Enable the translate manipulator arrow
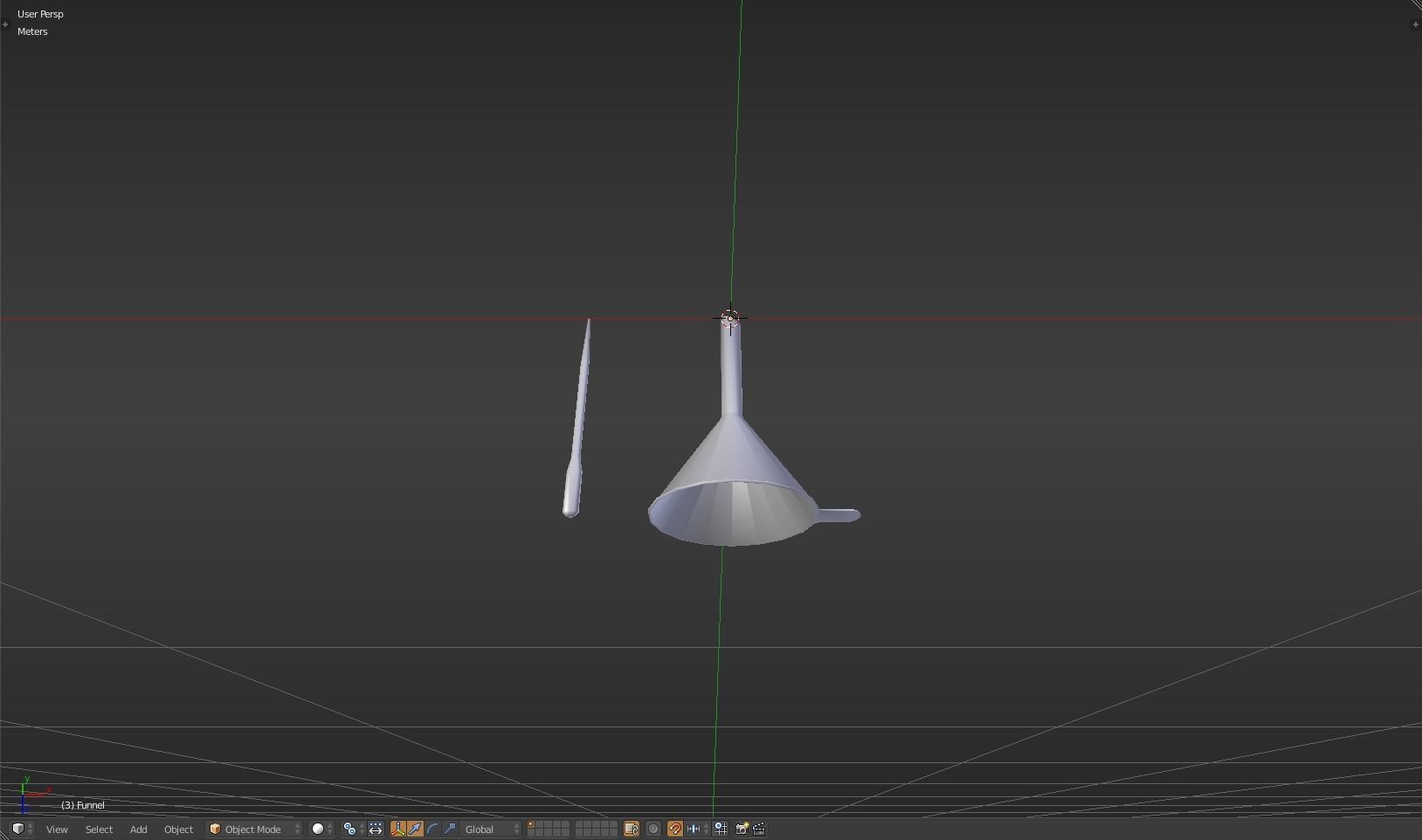 [x=415, y=829]
